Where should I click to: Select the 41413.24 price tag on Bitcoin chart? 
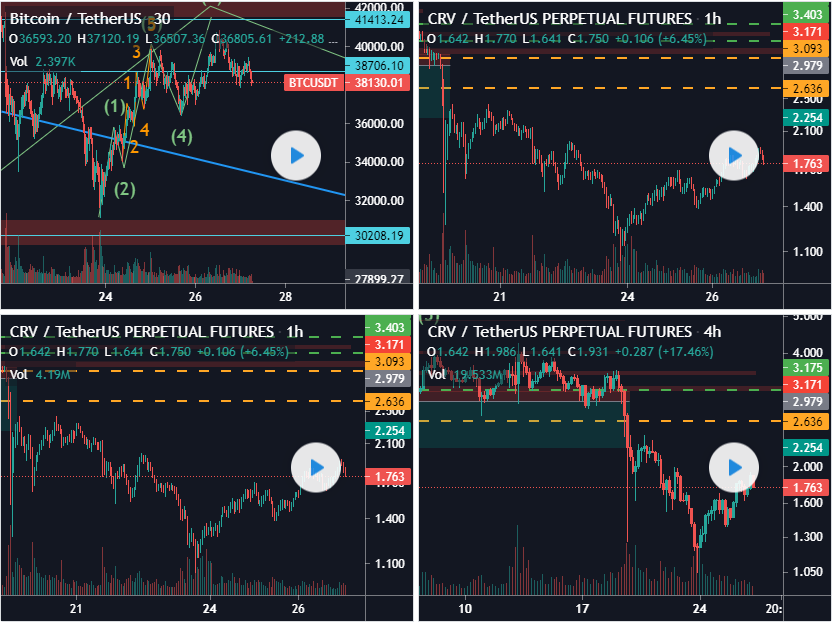coord(378,19)
